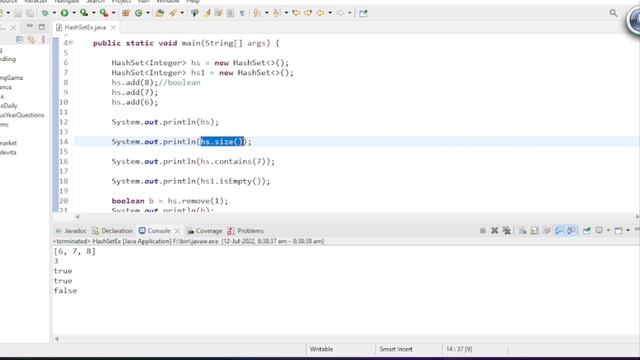Click the Coverage launch icon in toolbar
The height and width of the screenshot is (360, 640).
tap(84, 13)
